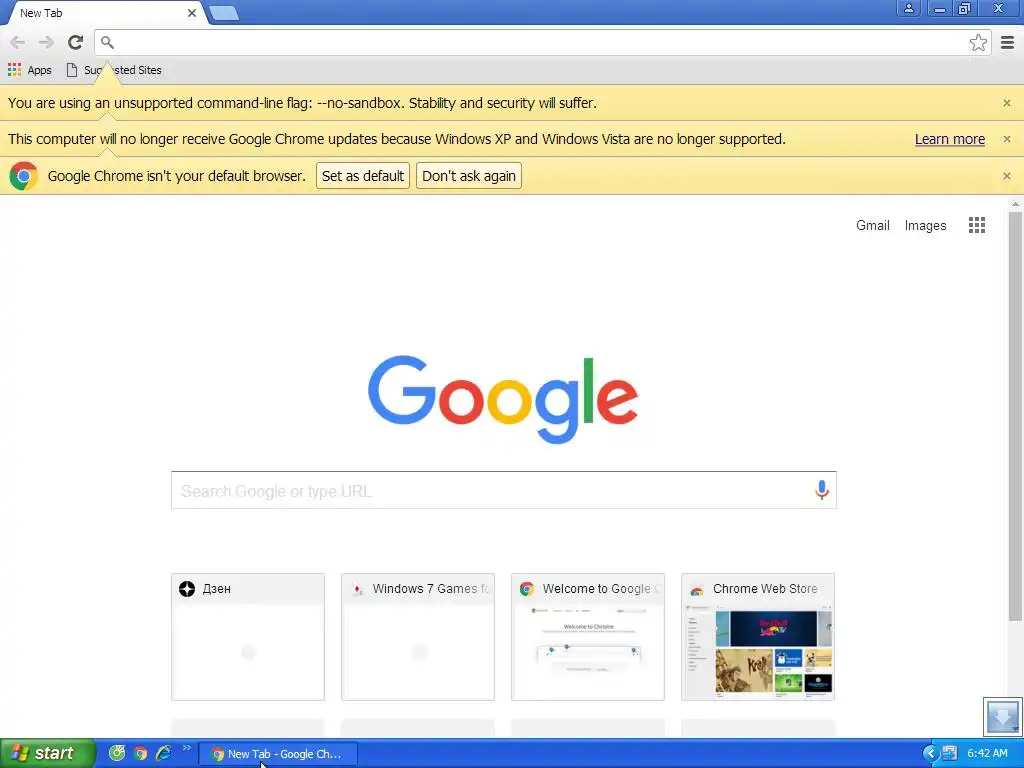The height and width of the screenshot is (768, 1024).
Task: Dismiss the Windows XP unsupported warning
Action: pyautogui.click(x=1006, y=139)
